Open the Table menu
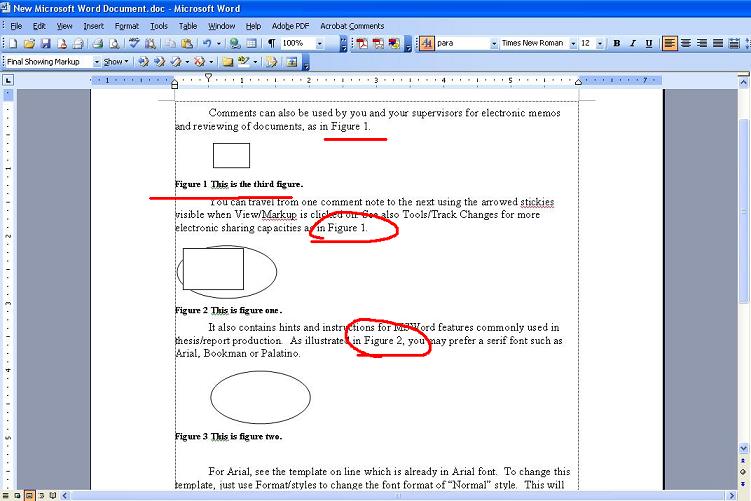751x501 pixels. (187, 26)
